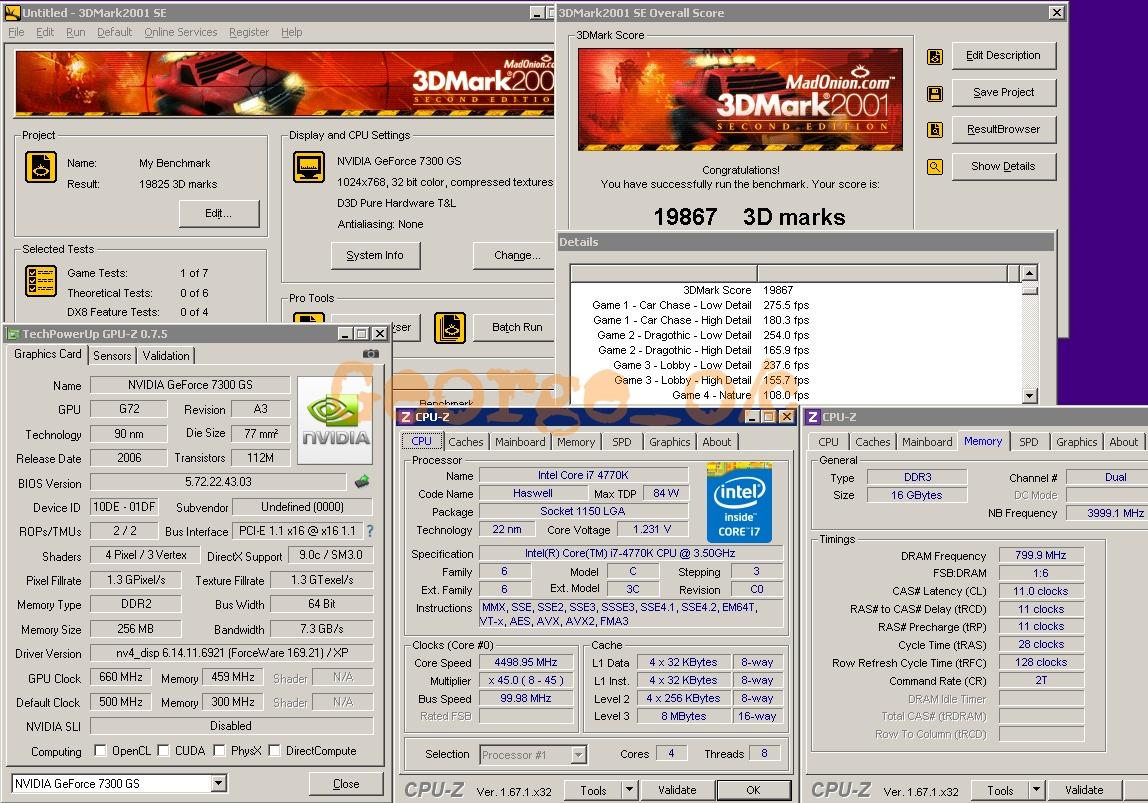Open the Processor #1 selection dropdown
Viewport: 1148px width, 803px height.
(x=578, y=755)
